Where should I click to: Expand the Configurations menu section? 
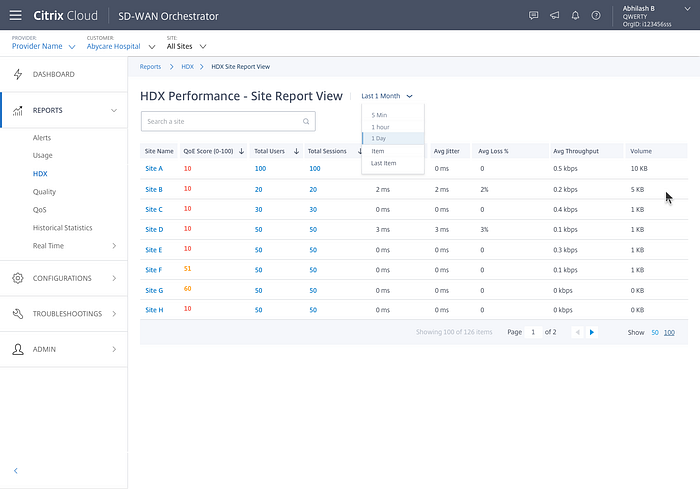64,278
